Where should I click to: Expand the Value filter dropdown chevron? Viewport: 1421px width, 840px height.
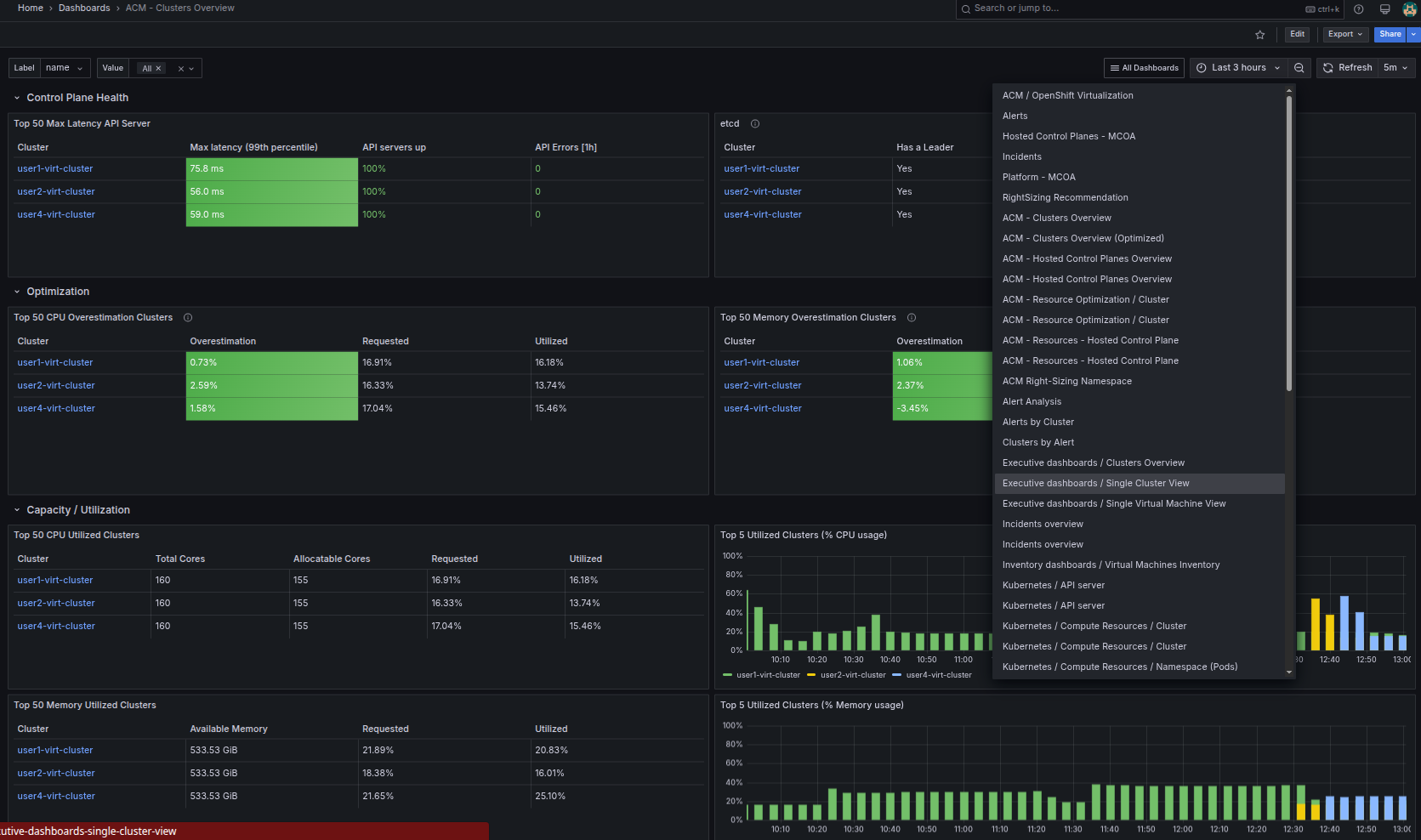pos(191,69)
